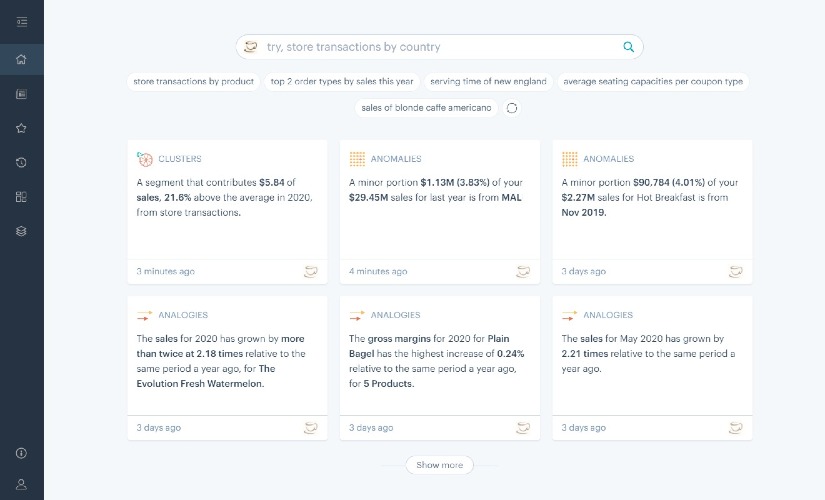Viewport: 825px width, 500px height.
Task: Select 'store transactions by product' suggestion
Action: point(193,81)
